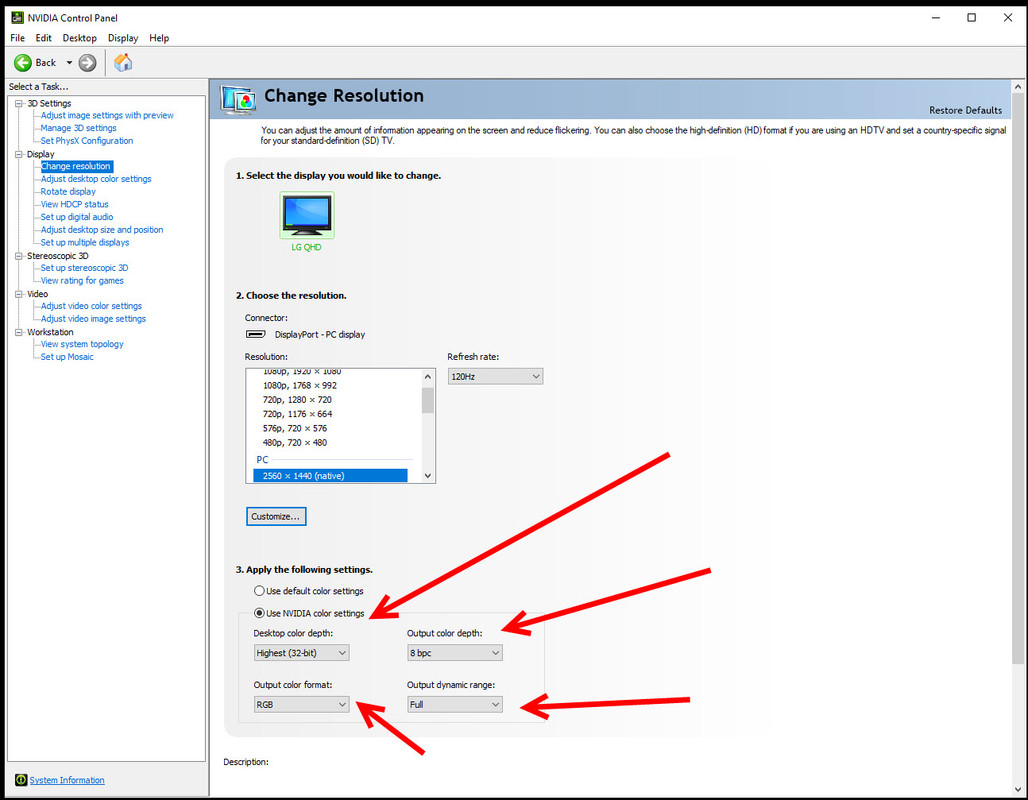This screenshot has height=800, width=1028.
Task: Select 720p, 1176 × 664 resolution
Action: point(297,414)
